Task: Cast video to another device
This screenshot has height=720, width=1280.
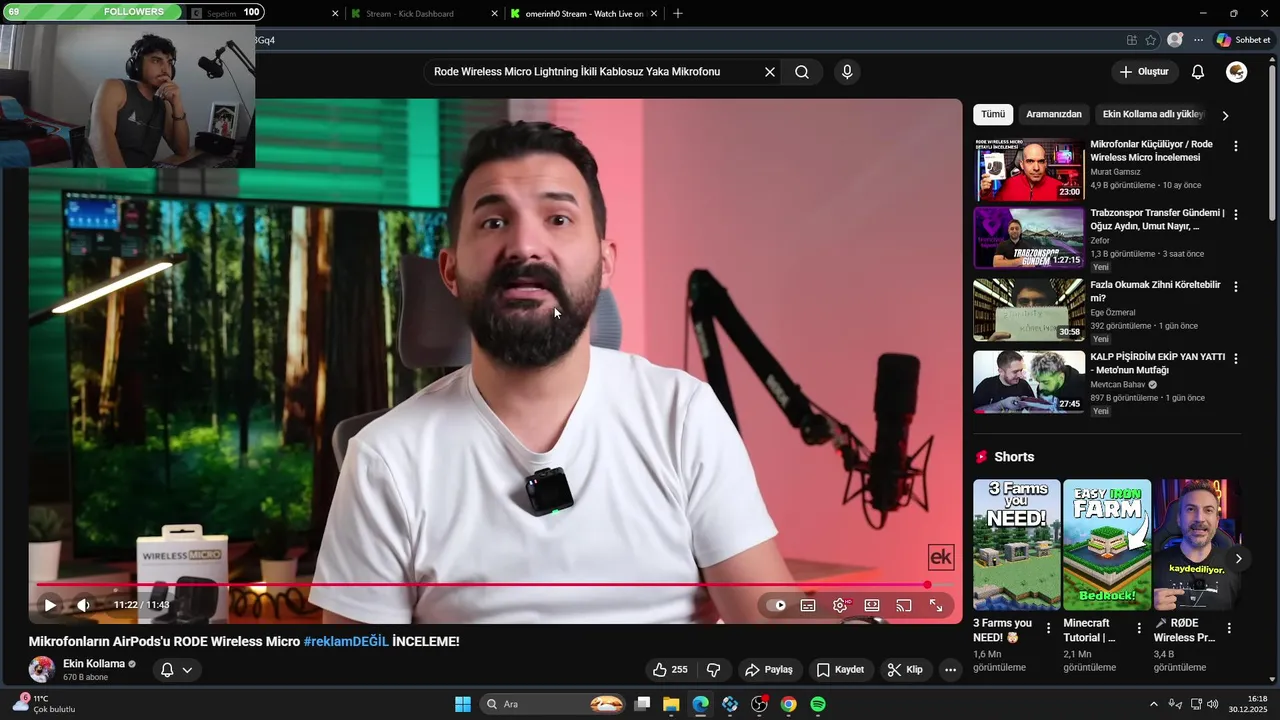Action: pyautogui.click(x=904, y=605)
